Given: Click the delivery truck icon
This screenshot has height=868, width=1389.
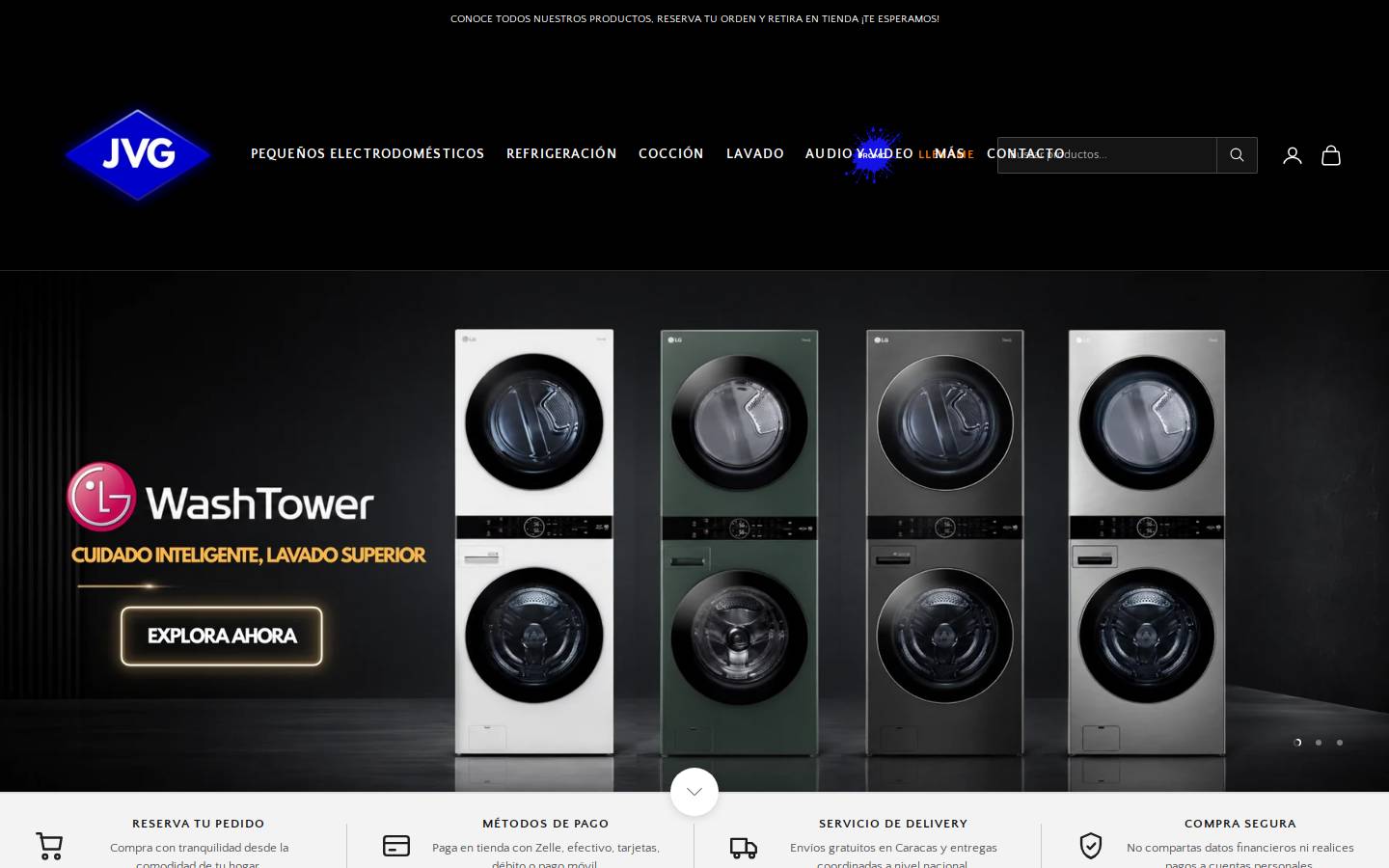Looking at the screenshot, I should coord(744,848).
